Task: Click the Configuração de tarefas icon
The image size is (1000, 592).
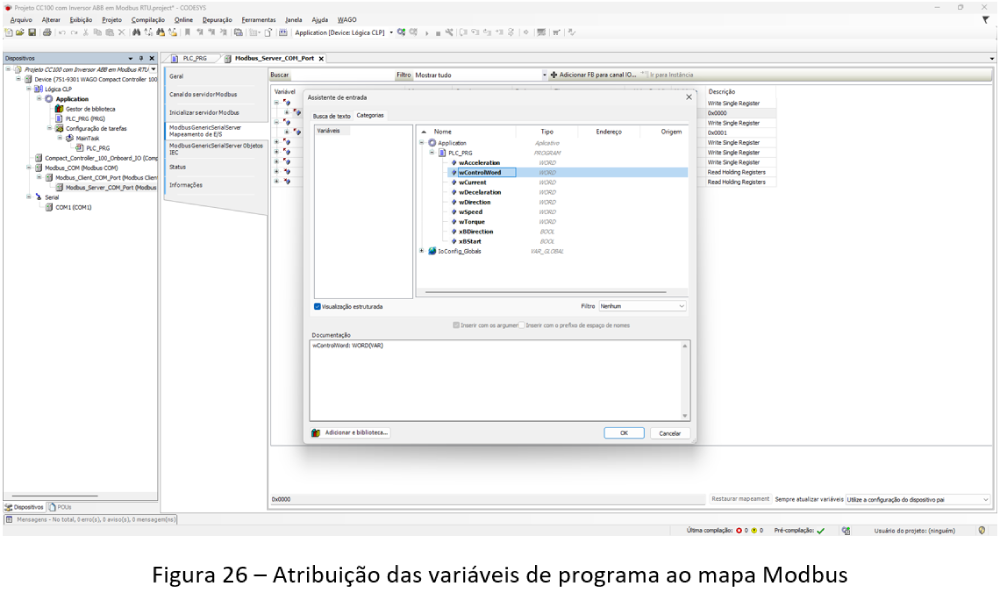Action: (59, 128)
